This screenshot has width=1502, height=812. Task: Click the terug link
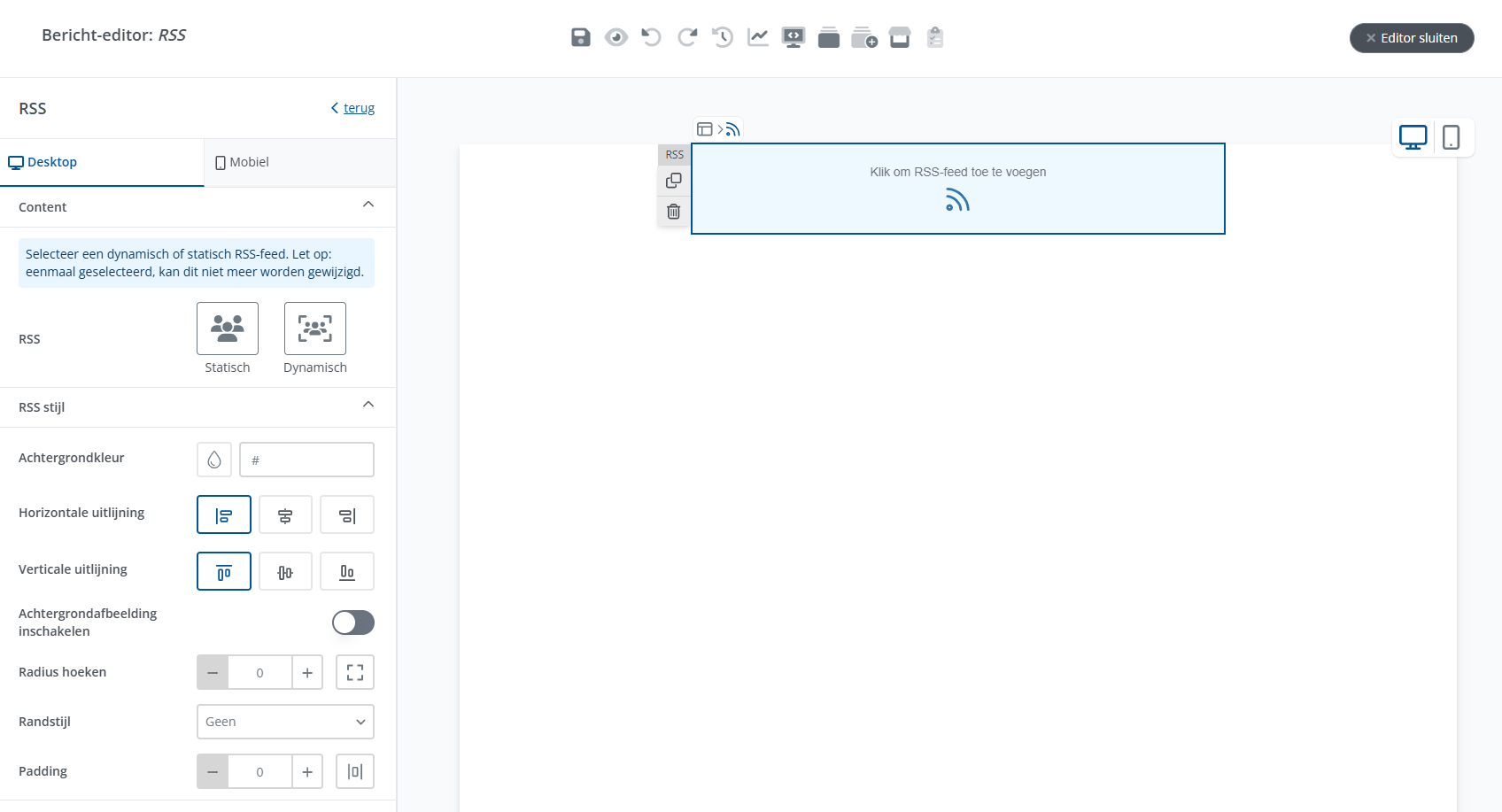tap(359, 108)
